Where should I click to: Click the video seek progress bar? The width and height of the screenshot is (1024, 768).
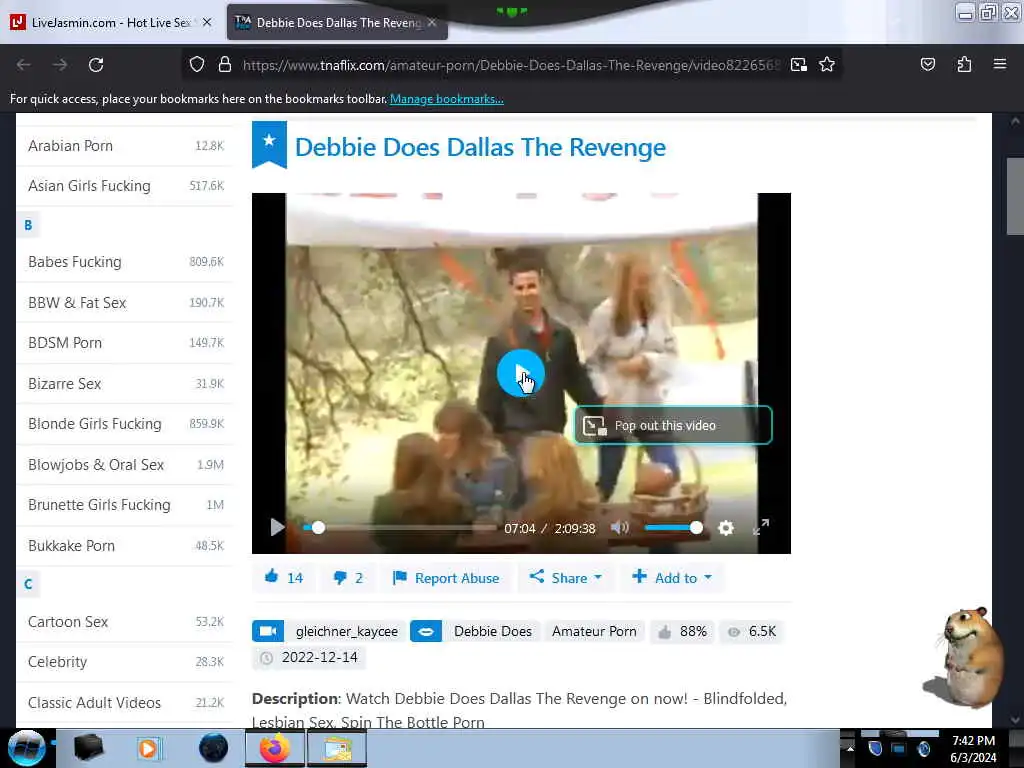click(399, 528)
